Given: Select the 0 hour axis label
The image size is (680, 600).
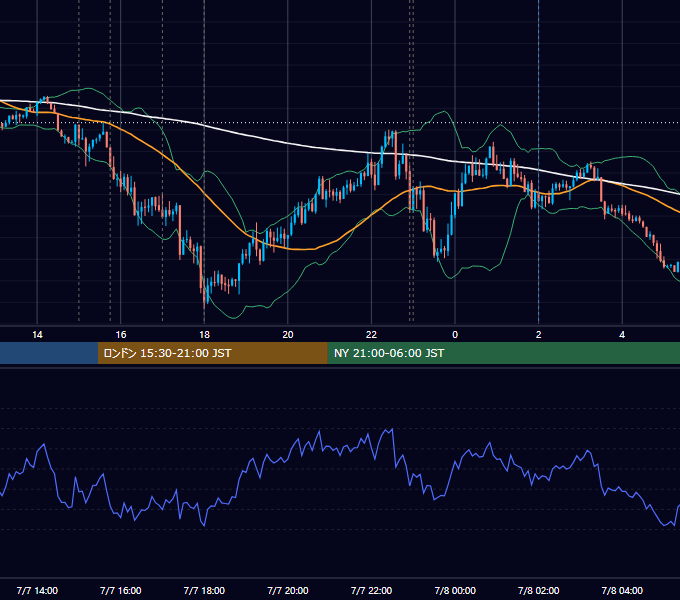Looking at the screenshot, I should click(455, 335).
